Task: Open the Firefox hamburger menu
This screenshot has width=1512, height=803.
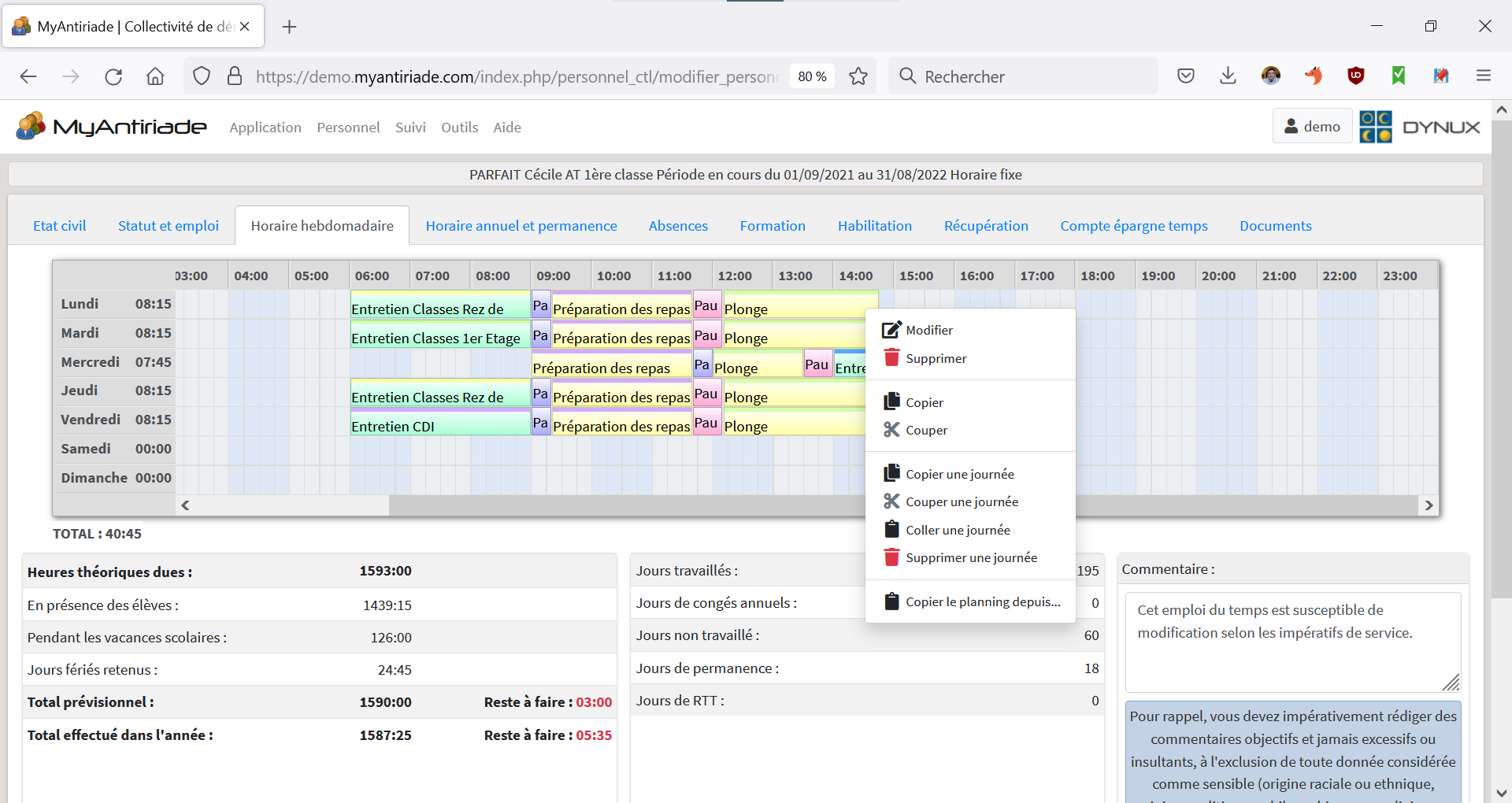Action: (x=1484, y=76)
